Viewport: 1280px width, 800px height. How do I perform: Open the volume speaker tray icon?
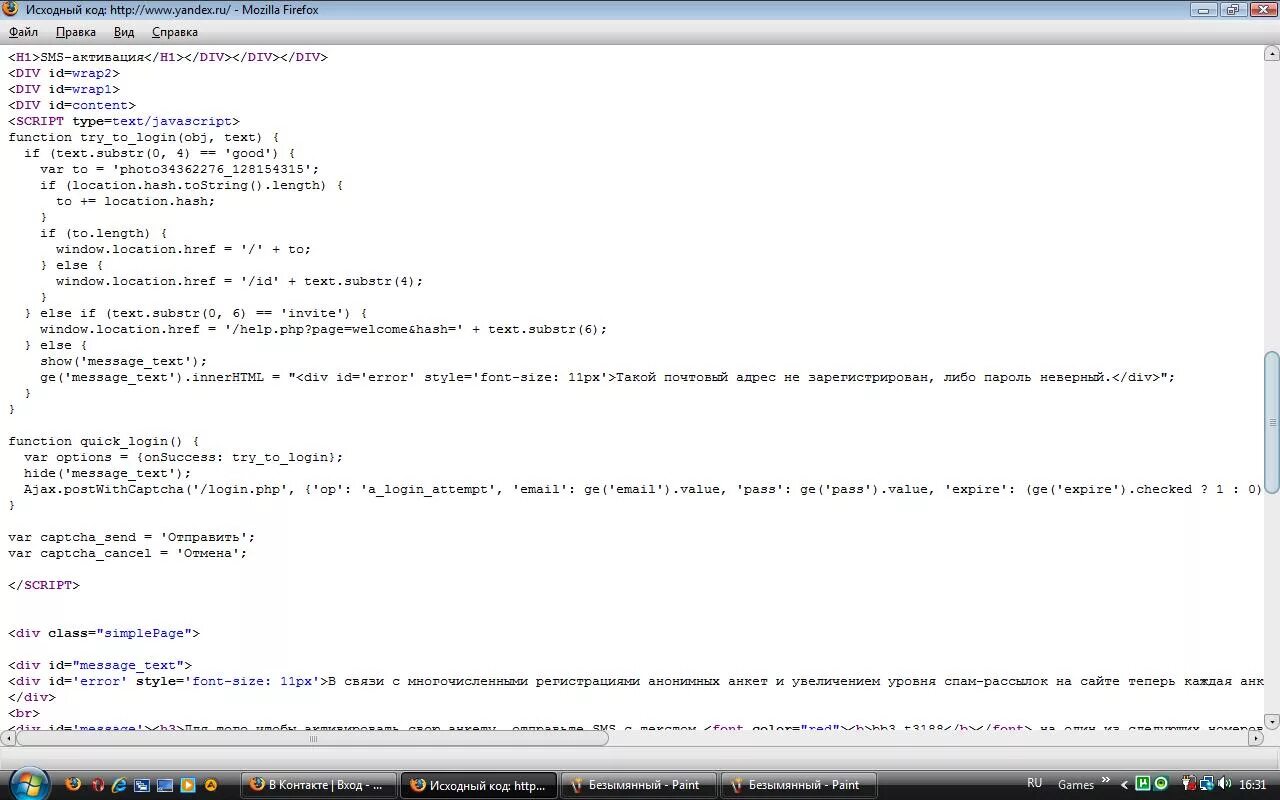(1225, 785)
